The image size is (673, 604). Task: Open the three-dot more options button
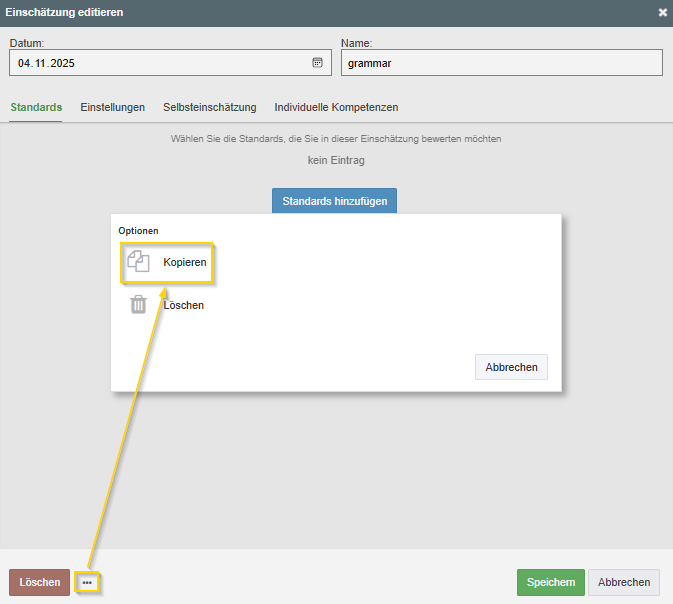[x=87, y=582]
